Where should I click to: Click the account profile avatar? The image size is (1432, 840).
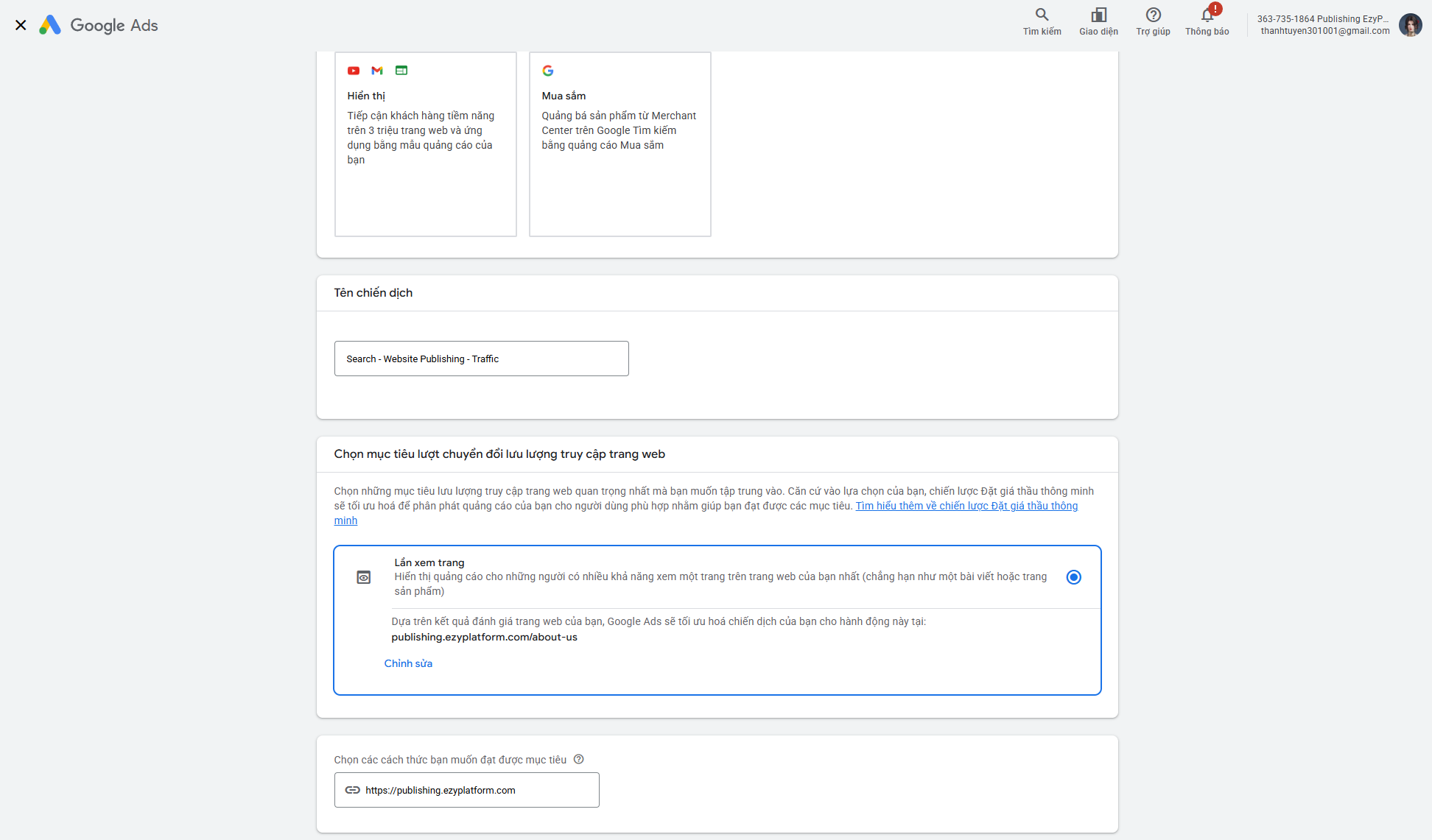click(1410, 25)
